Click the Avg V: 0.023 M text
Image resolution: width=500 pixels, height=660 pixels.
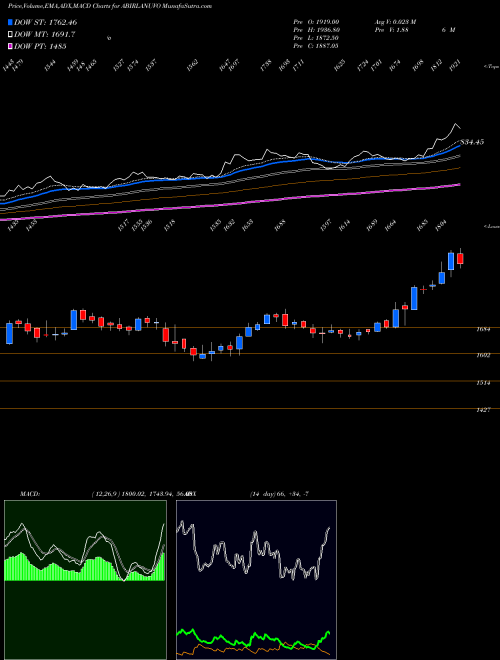(395, 22)
